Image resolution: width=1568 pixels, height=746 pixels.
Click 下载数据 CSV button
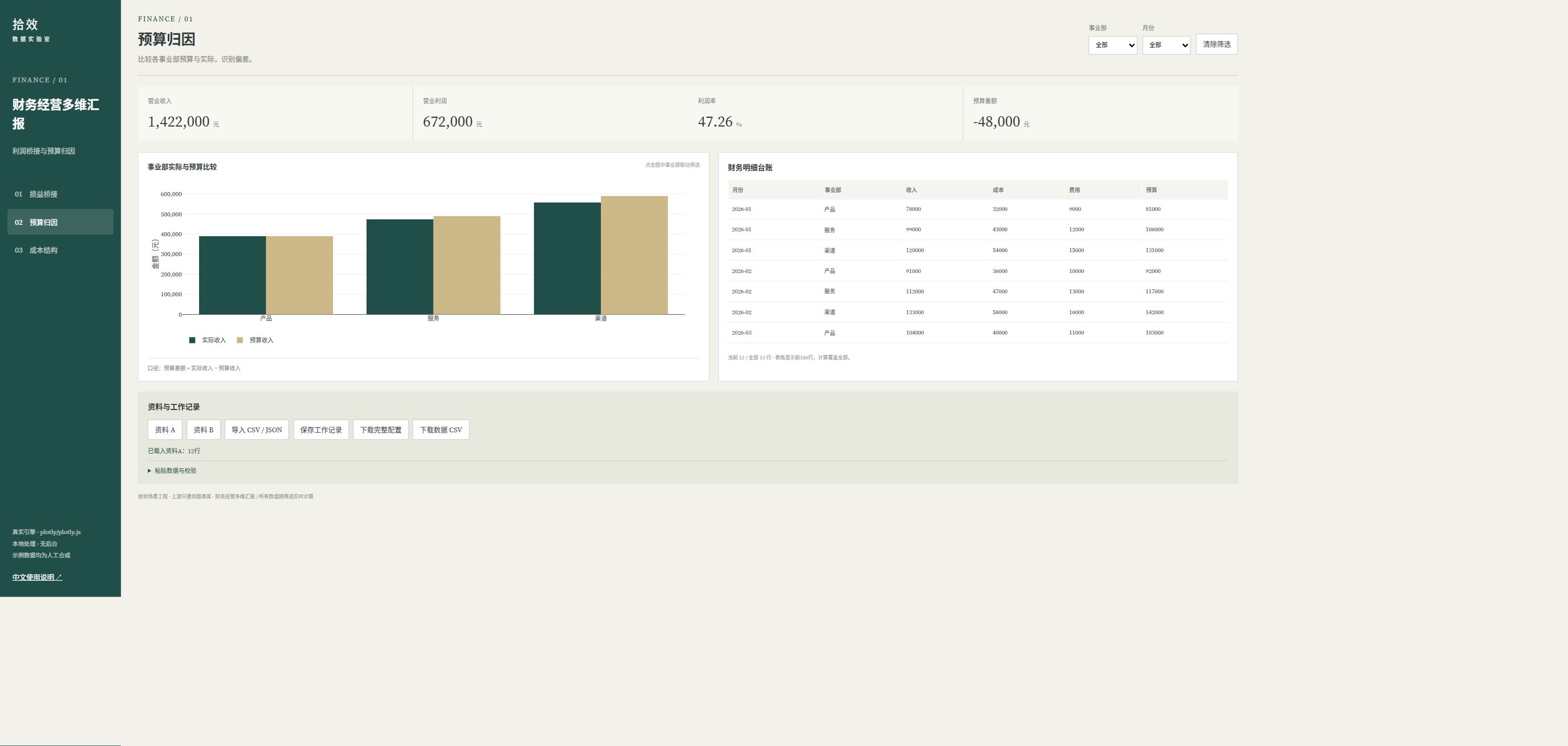point(441,430)
